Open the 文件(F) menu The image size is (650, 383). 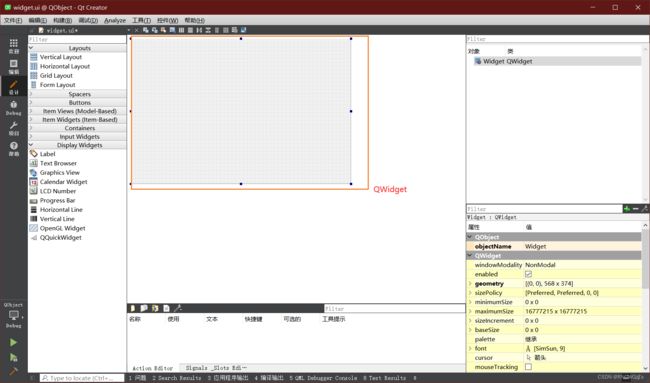13,20
